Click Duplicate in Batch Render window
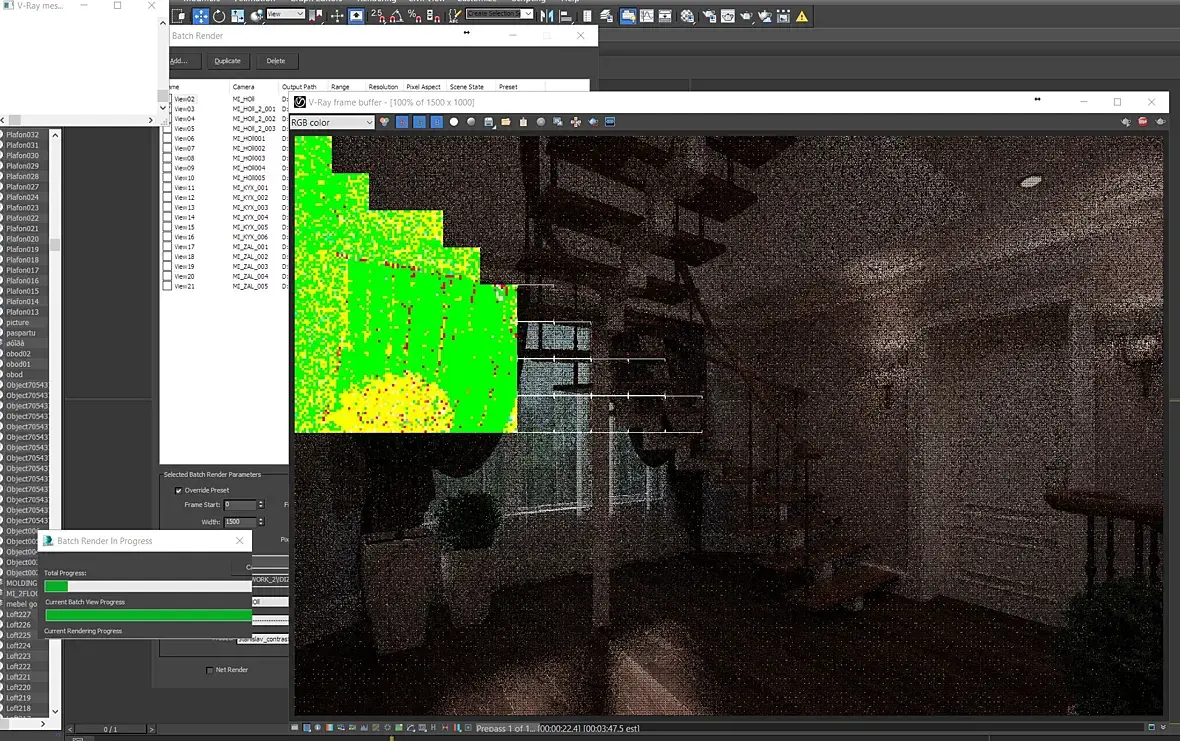This screenshot has width=1180, height=741. click(227, 61)
